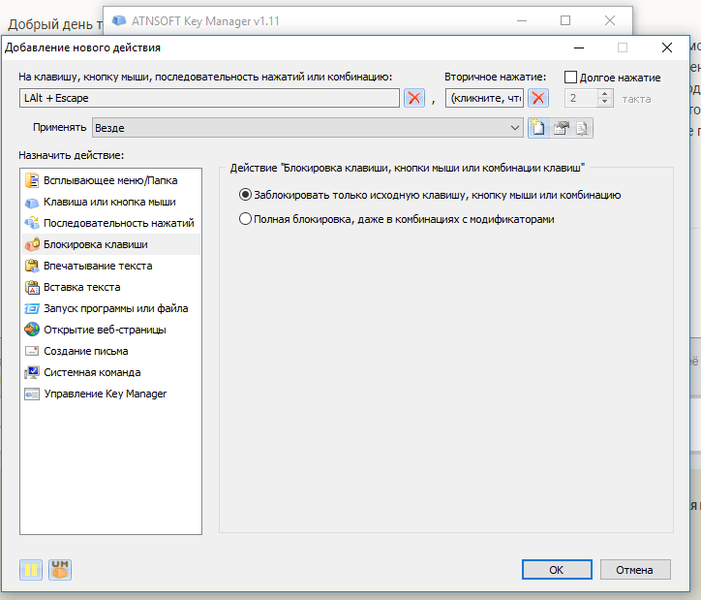Cancel with the Отмена button
Screen dimensions: 701x600
pyautogui.click(x=635, y=570)
